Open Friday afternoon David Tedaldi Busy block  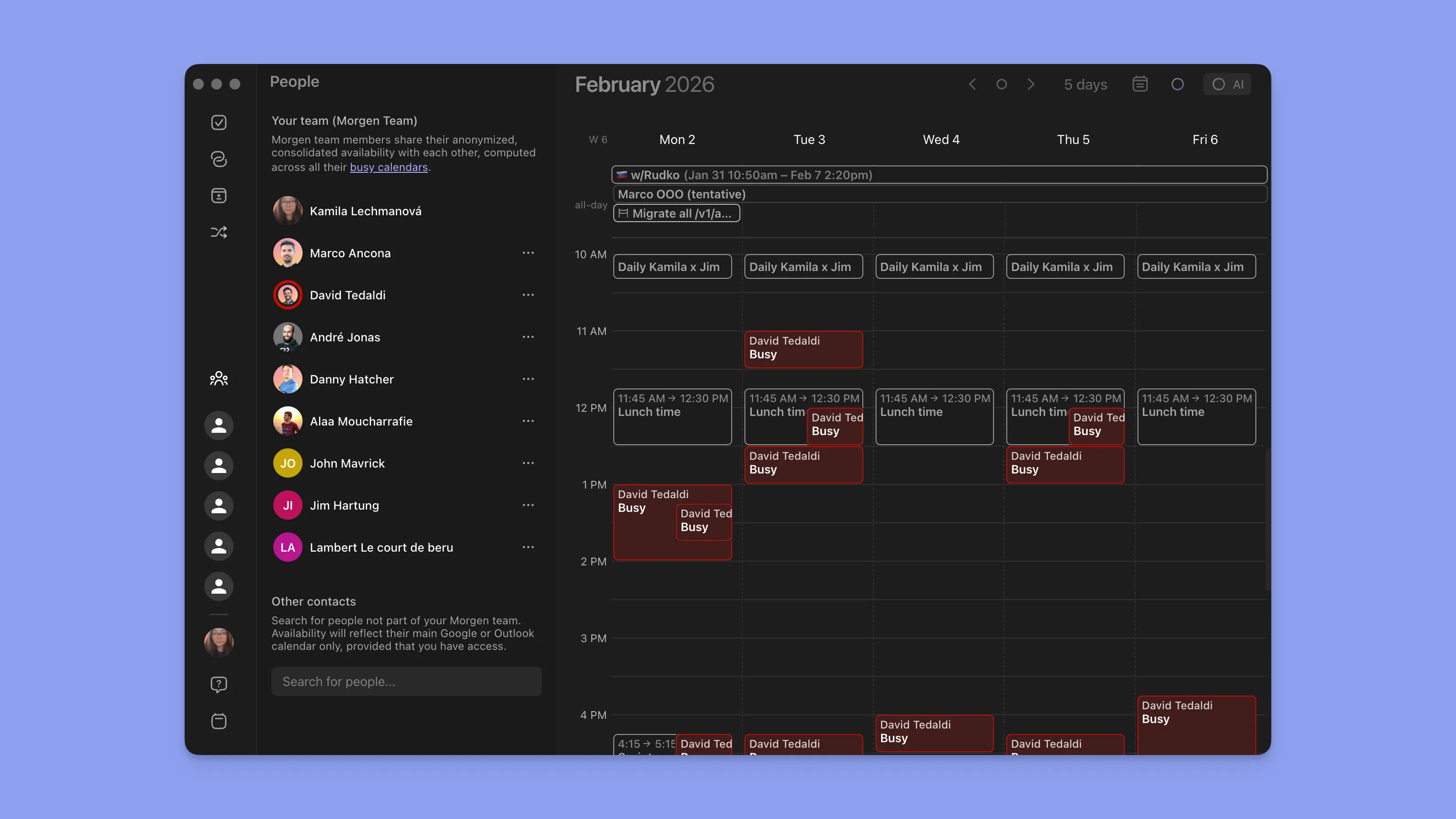[1196, 725]
